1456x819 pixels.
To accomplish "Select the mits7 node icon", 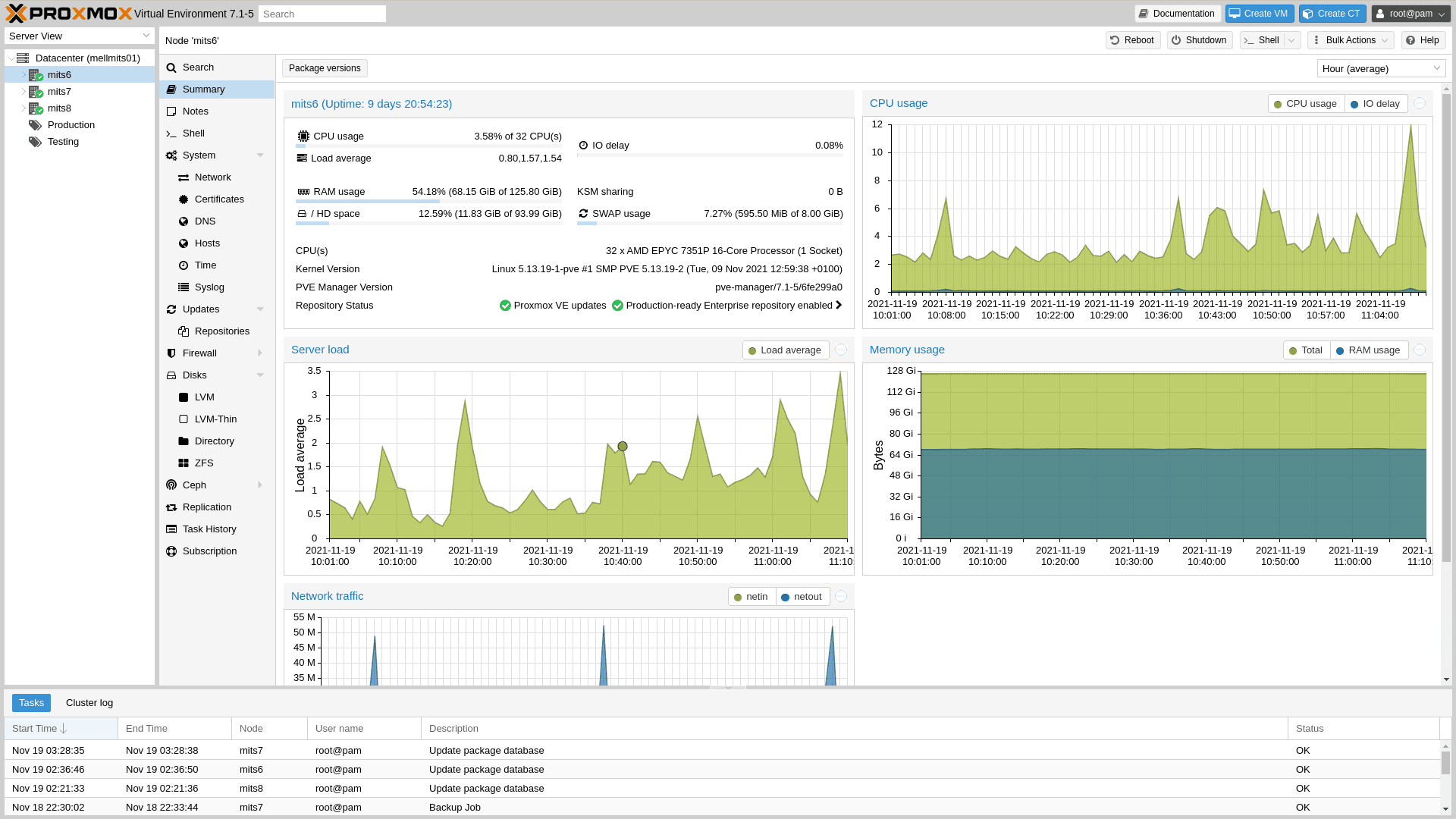I will click(36, 92).
